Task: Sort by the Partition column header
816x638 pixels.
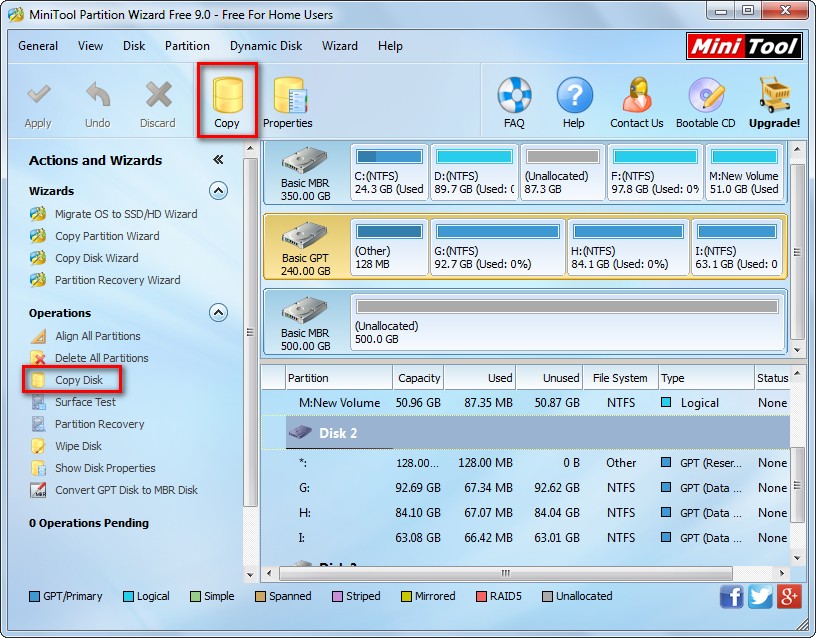Action: pos(339,378)
